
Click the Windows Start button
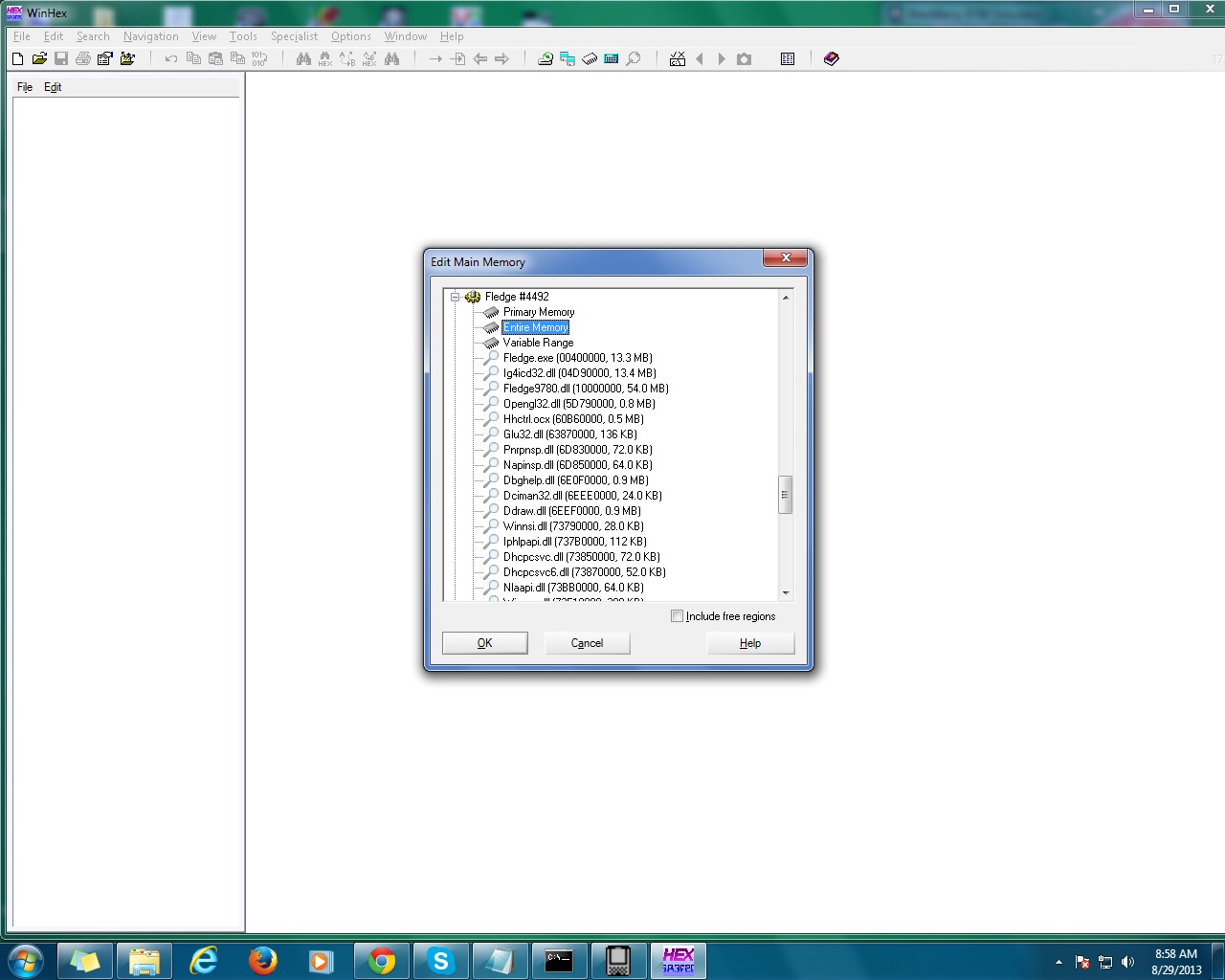pyautogui.click(x=25, y=960)
